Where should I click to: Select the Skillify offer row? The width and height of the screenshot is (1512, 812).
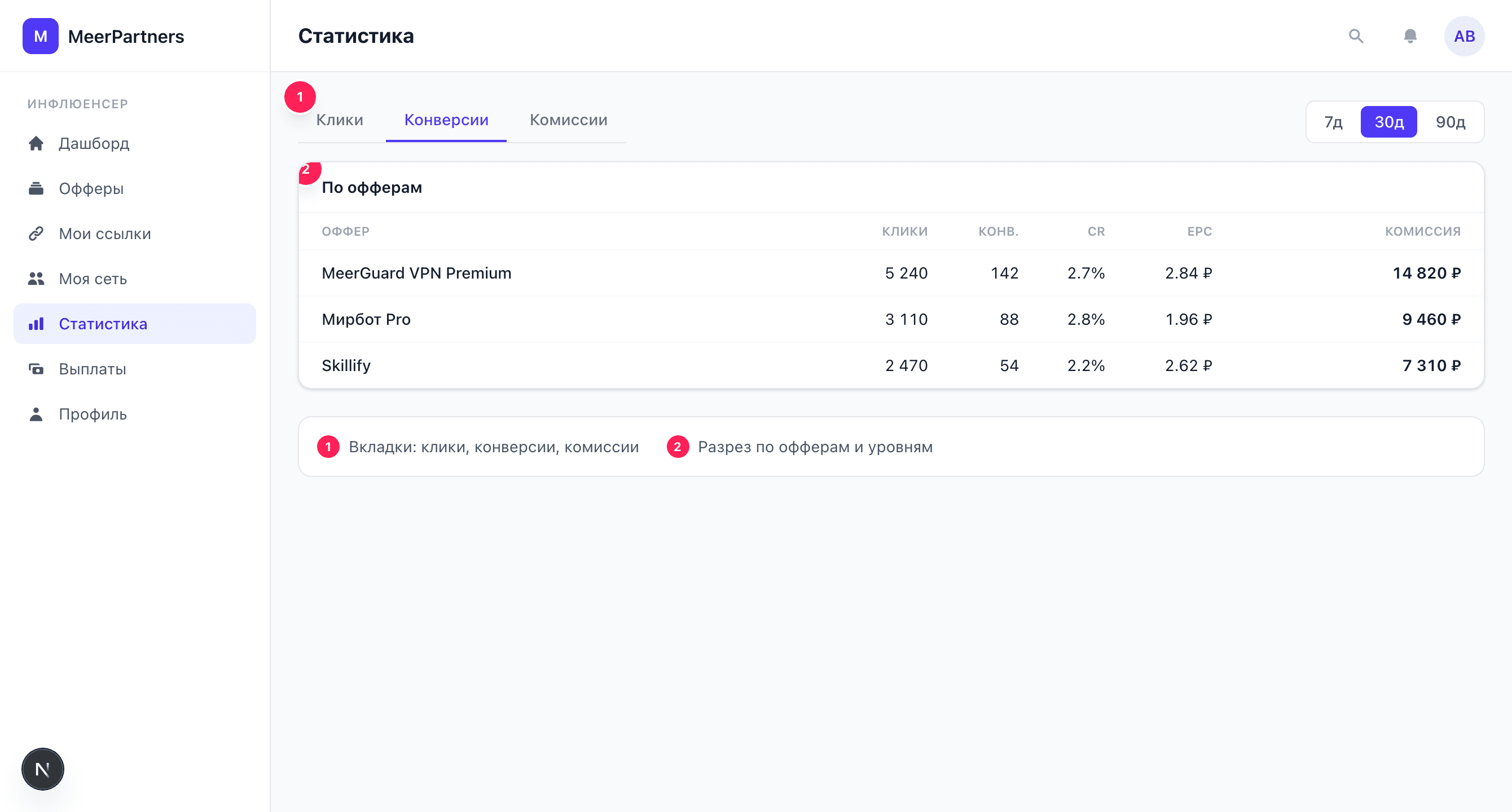pyautogui.click(x=891, y=365)
